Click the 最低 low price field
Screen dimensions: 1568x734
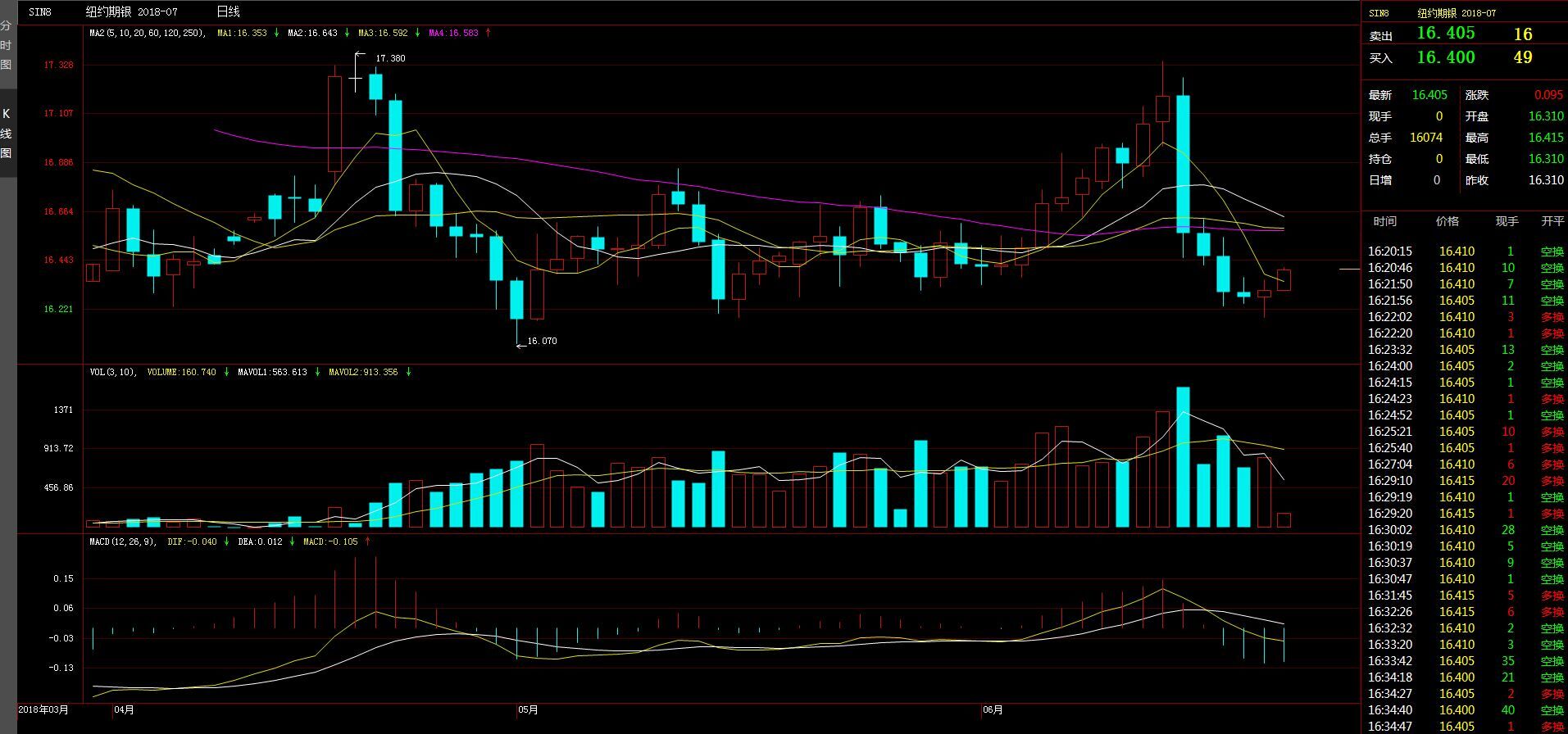point(1515,159)
